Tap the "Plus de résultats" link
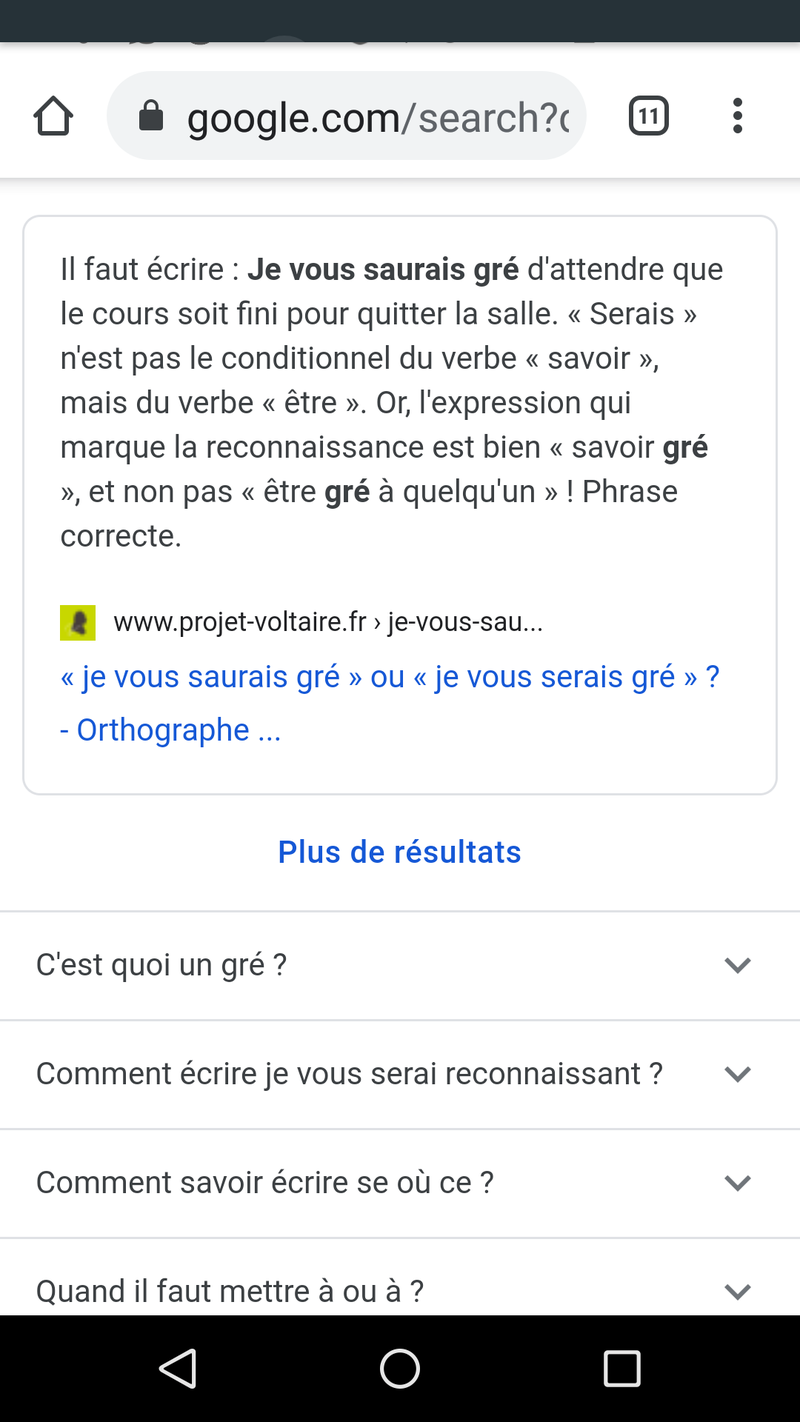Viewport: 800px width, 1422px height. tap(399, 852)
